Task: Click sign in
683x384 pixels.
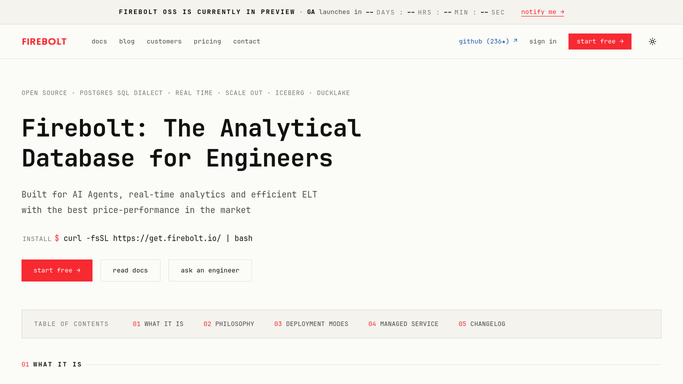Action: [543, 41]
